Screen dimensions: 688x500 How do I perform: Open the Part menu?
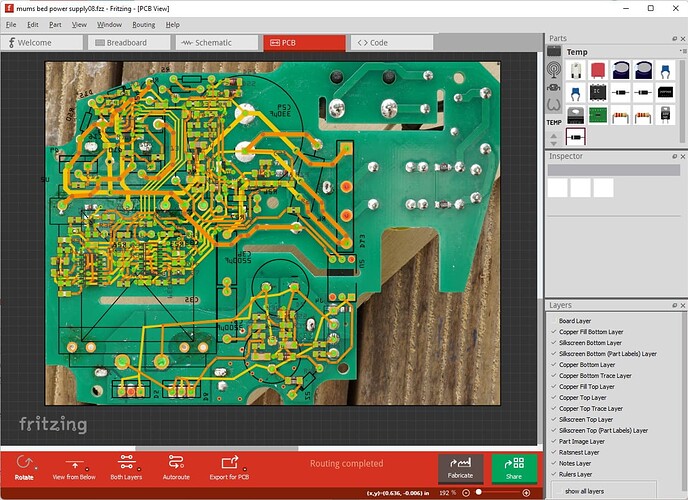point(55,25)
